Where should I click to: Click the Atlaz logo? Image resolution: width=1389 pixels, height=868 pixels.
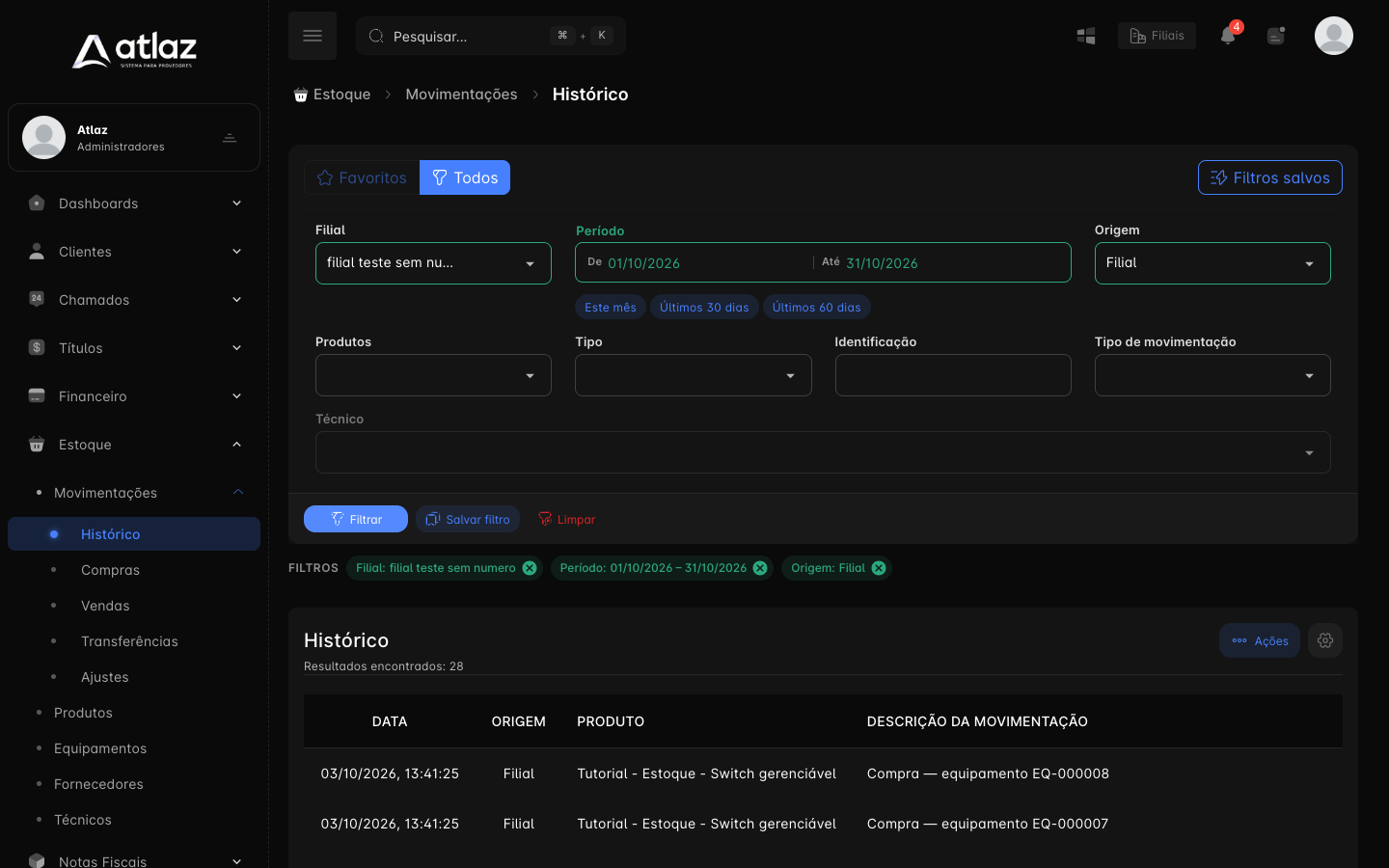coord(134,51)
